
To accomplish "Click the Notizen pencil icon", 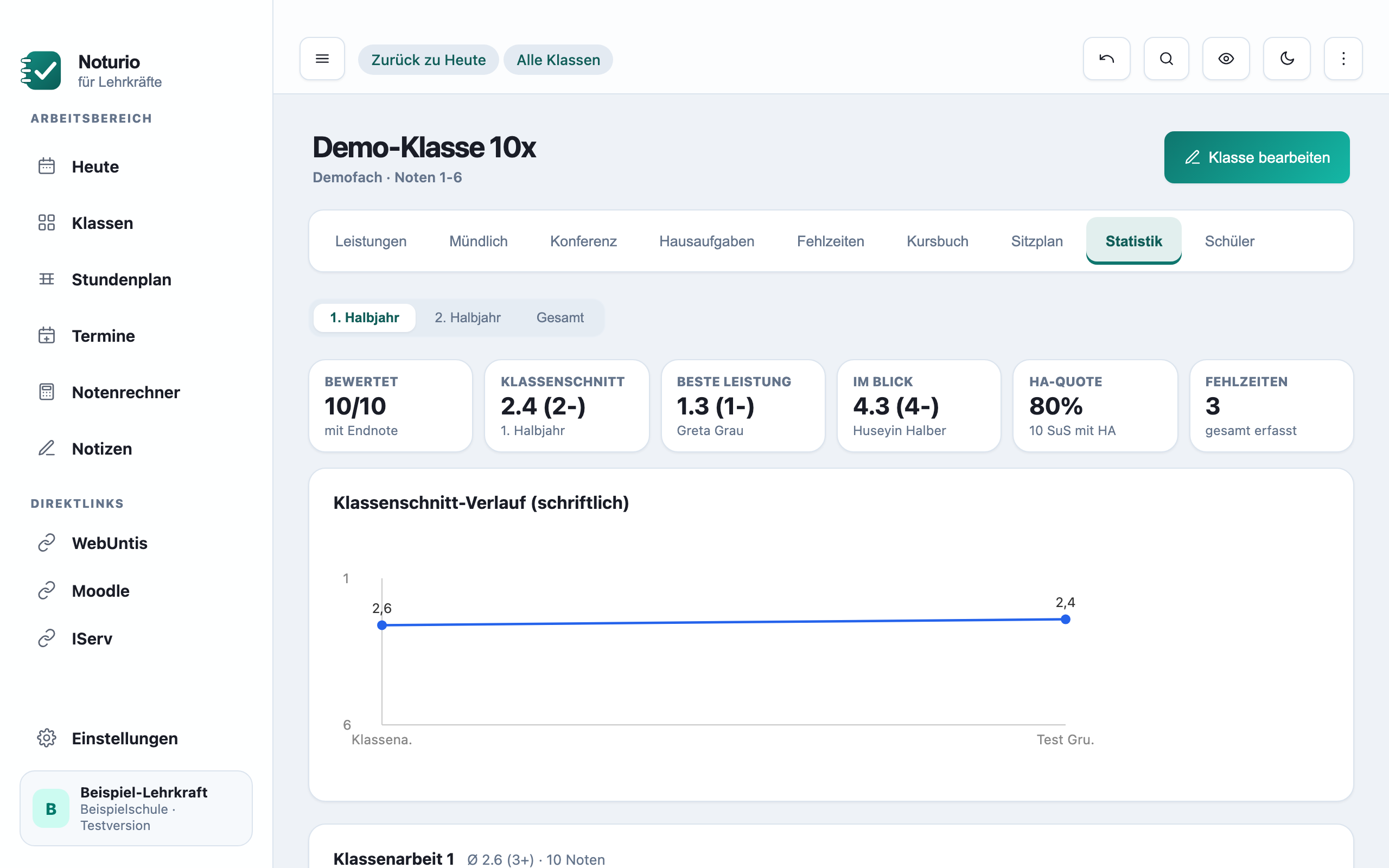I will (x=47, y=448).
